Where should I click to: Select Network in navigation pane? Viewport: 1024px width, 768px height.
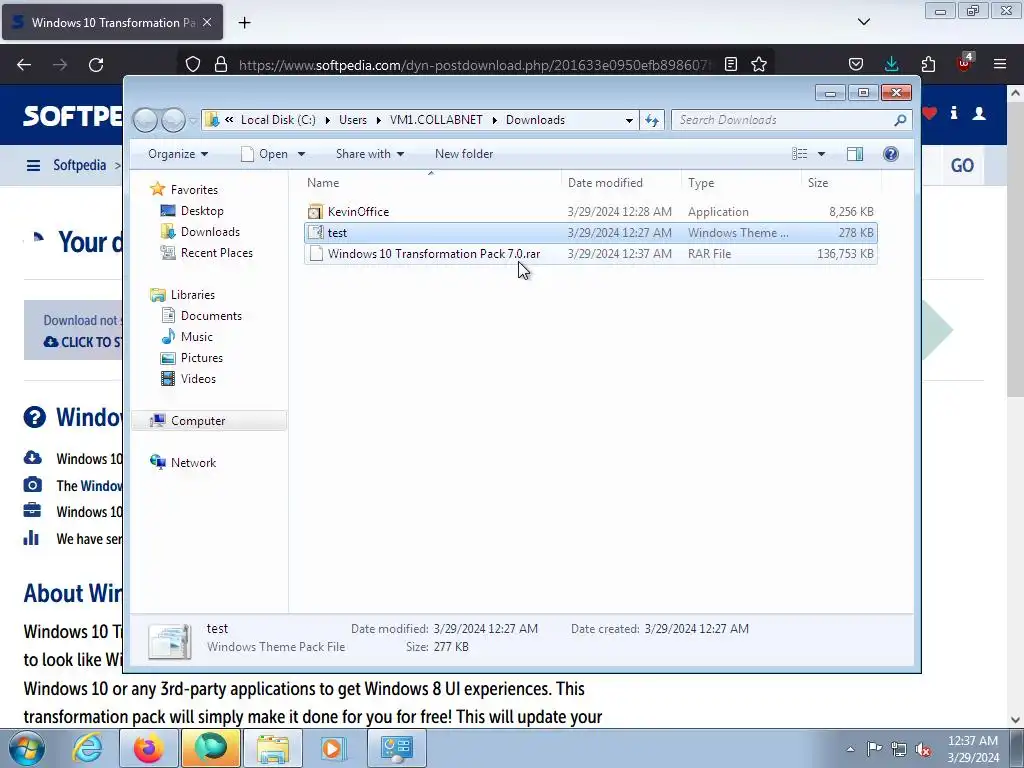(193, 462)
